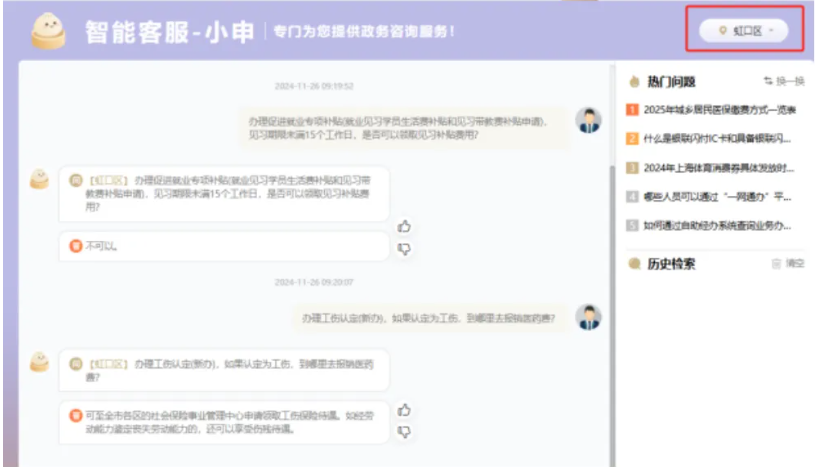Click the bot avatar beside the second reply
826x467 pixels.
coord(40,362)
